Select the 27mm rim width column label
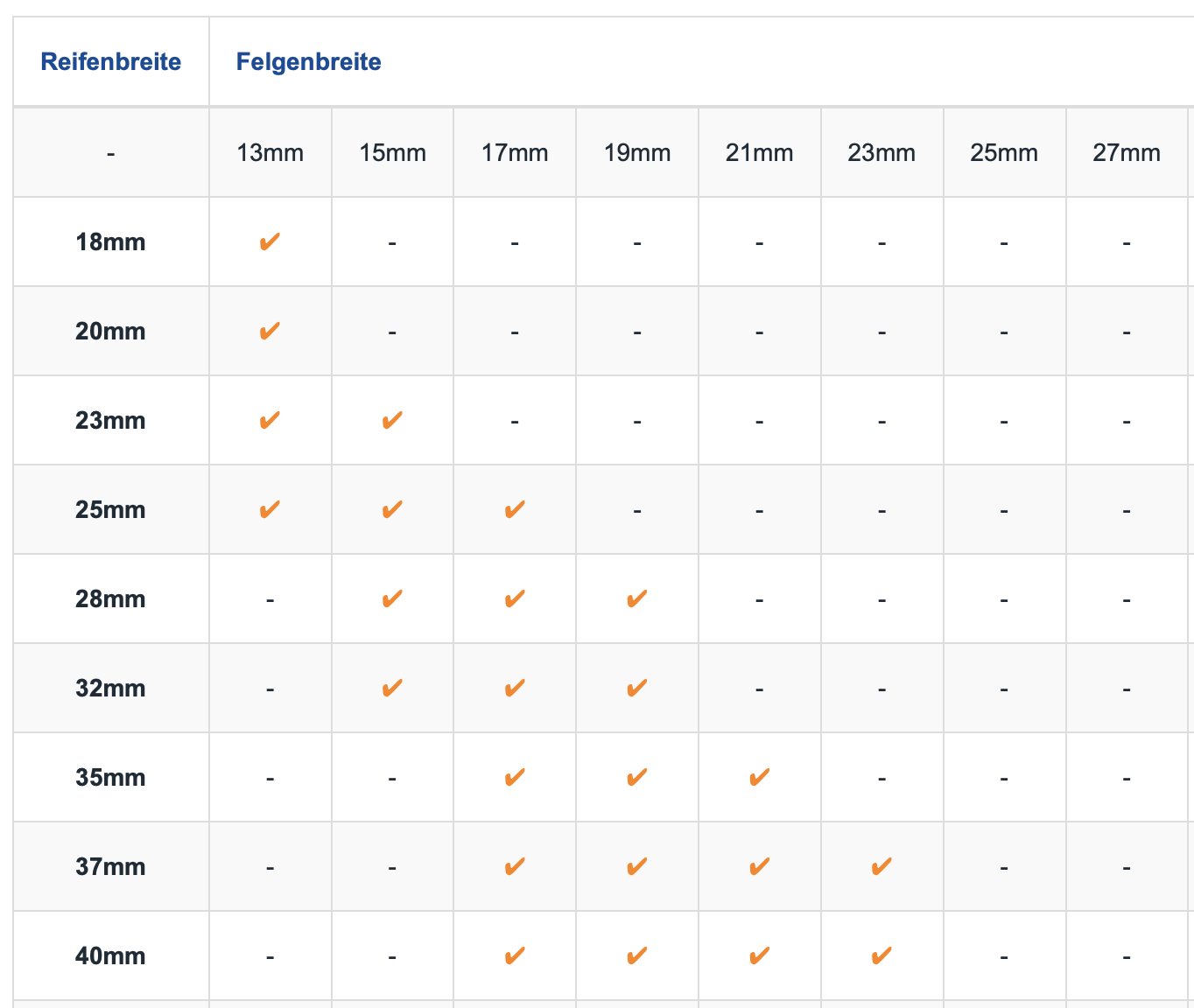Viewport: 1194px width, 1008px height. [x=1127, y=153]
